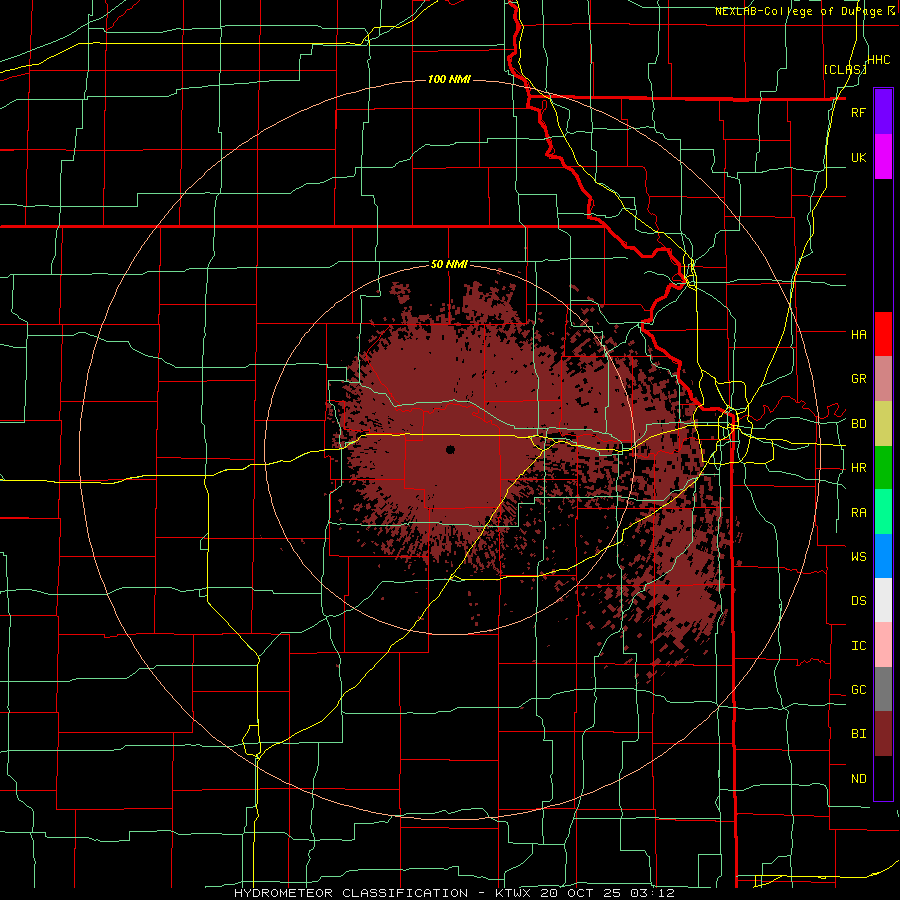Click the mint green RA color swatch

[x=883, y=512]
